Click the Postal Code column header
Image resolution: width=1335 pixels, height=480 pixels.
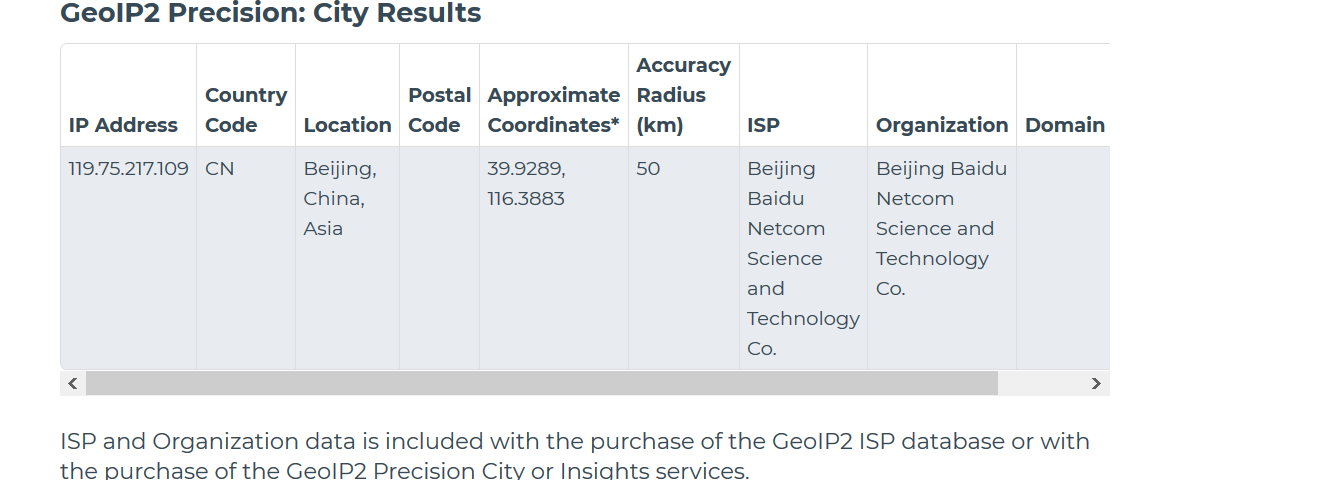439,110
